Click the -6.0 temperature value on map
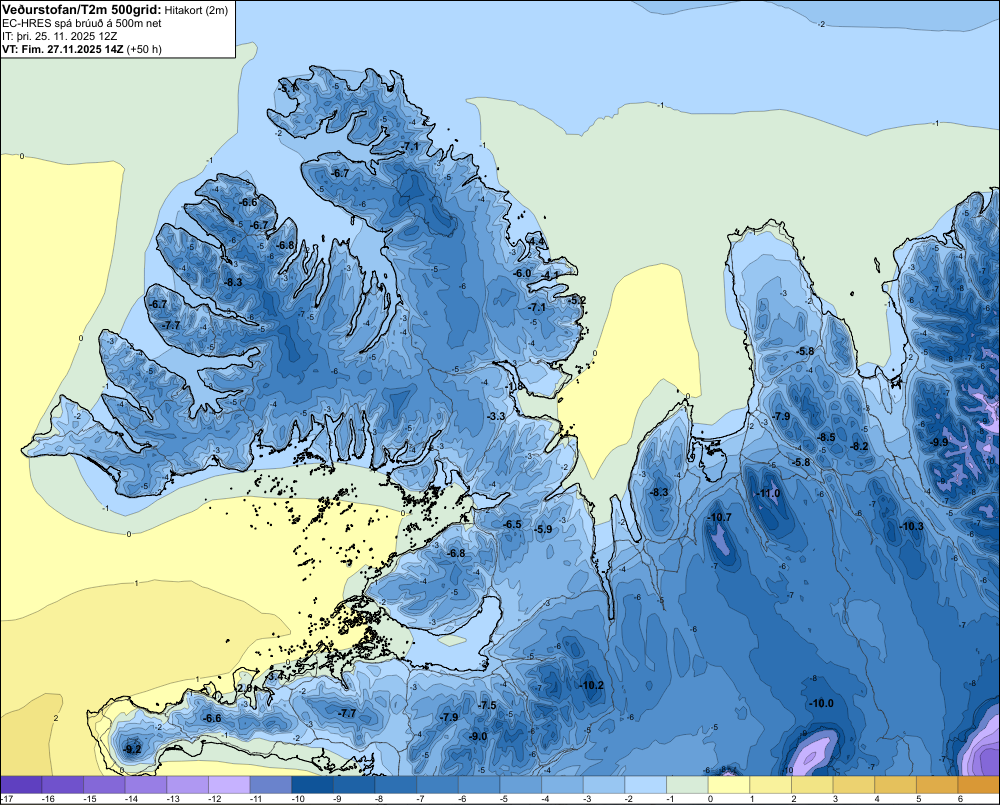The width and height of the screenshot is (1000, 805). click(x=522, y=273)
